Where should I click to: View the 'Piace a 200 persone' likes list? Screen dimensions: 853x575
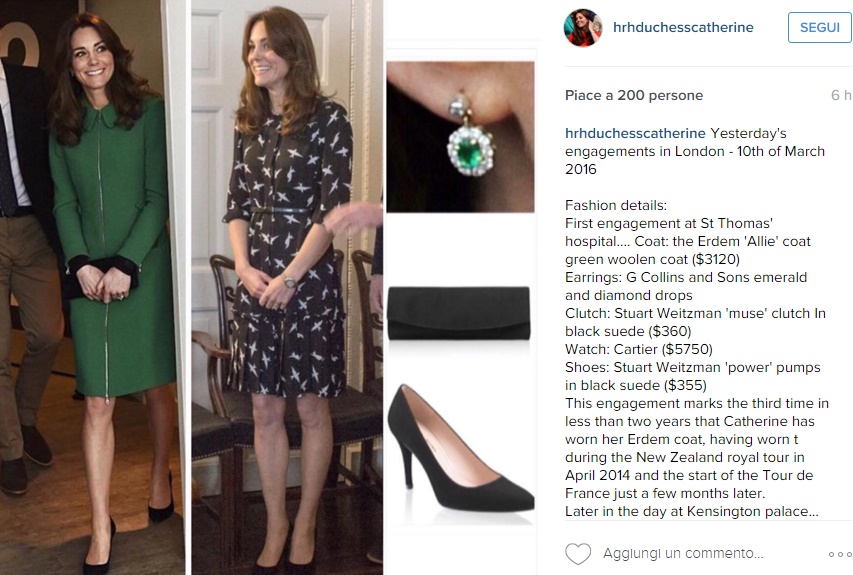coord(634,95)
